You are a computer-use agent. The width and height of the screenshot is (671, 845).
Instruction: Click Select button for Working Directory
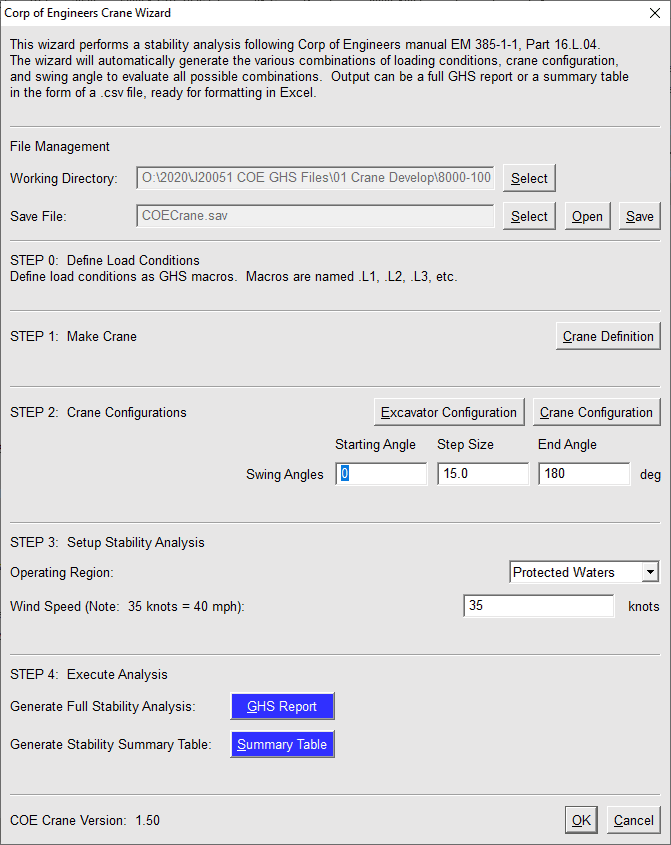[x=529, y=178]
